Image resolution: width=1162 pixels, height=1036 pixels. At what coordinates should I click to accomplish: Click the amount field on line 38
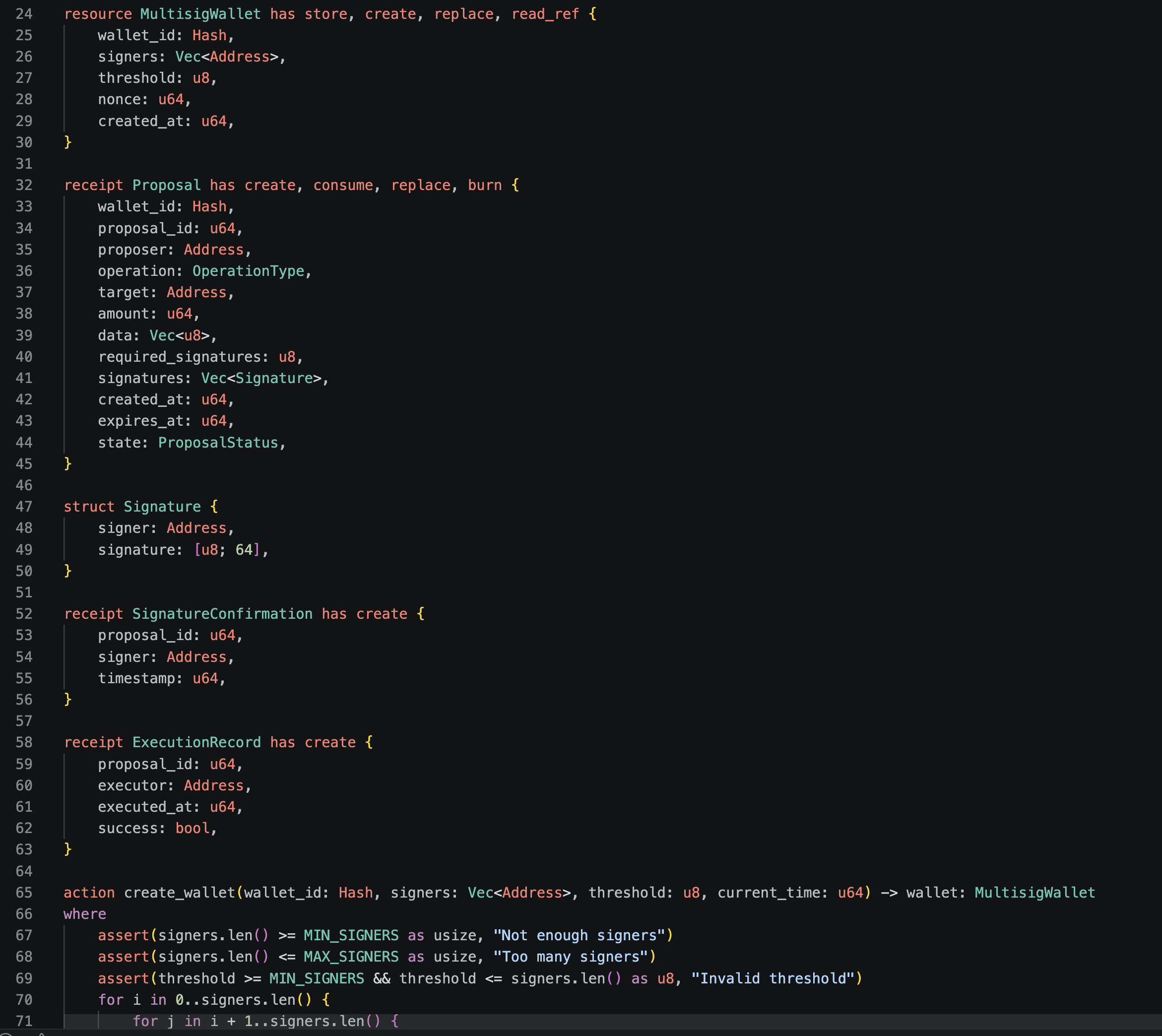coord(124,314)
